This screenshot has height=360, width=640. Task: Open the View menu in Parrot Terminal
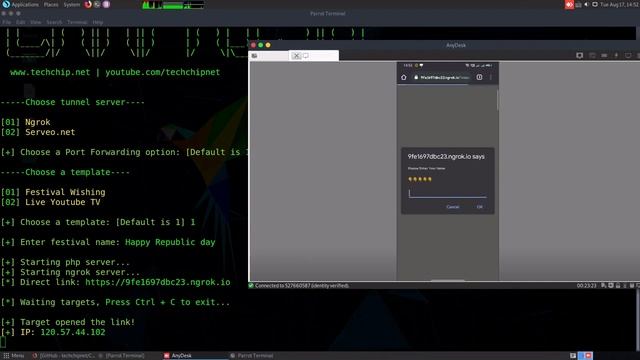pos(36,22)
